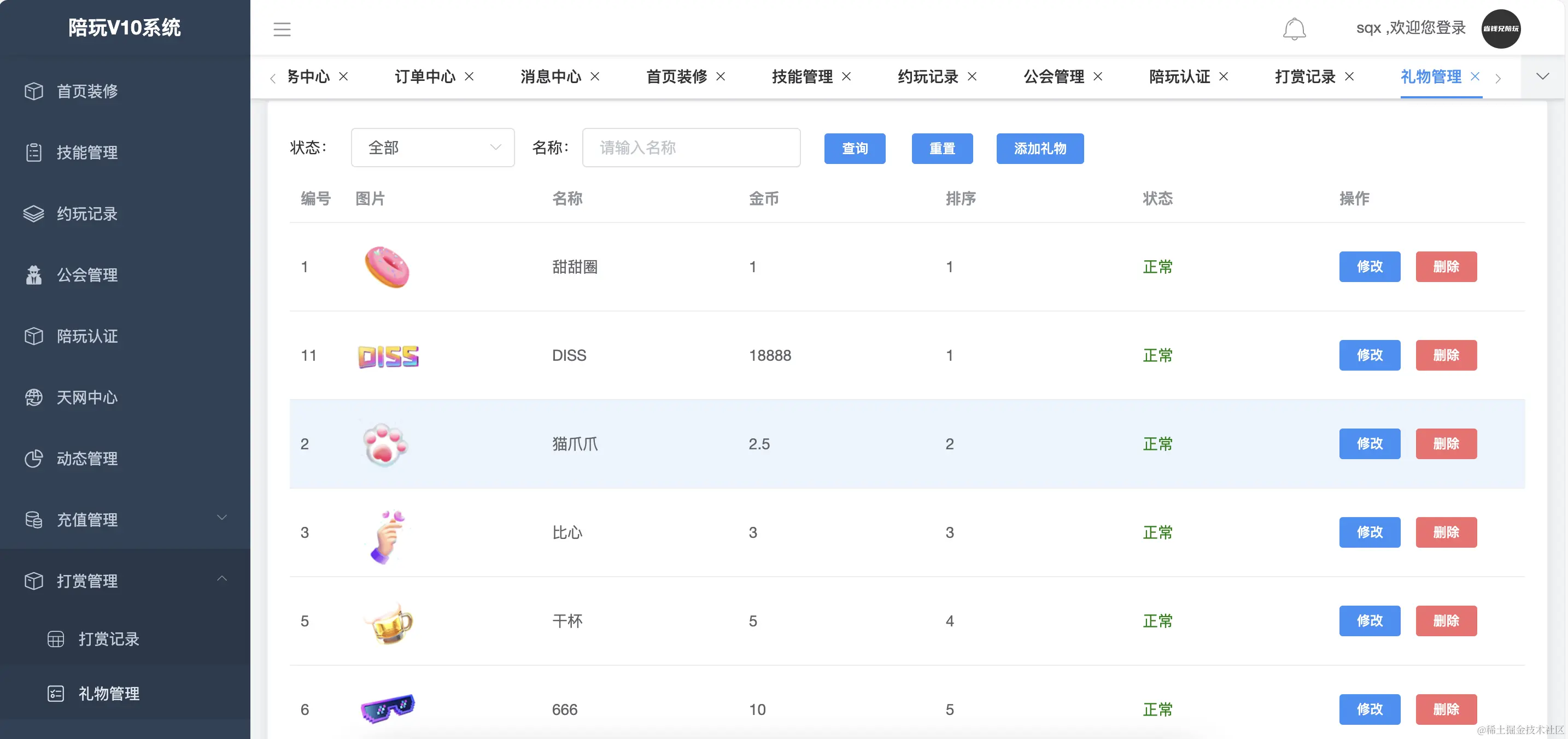The width and height of the screenshot is (1568, 739).
Task: Click the 名称 search input field
Action: coord(691,148)
